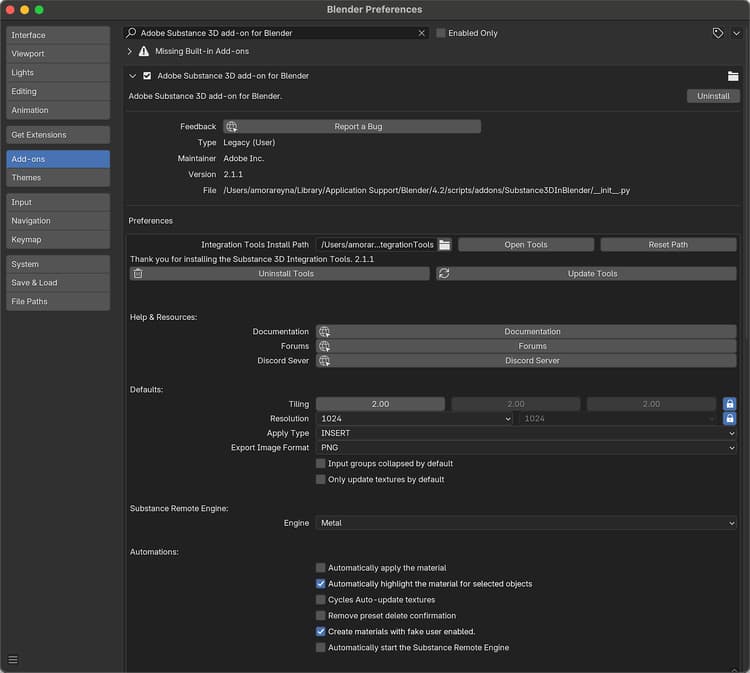
Task: Click the refresh icon on Update Tools
Action: (444, 274)
